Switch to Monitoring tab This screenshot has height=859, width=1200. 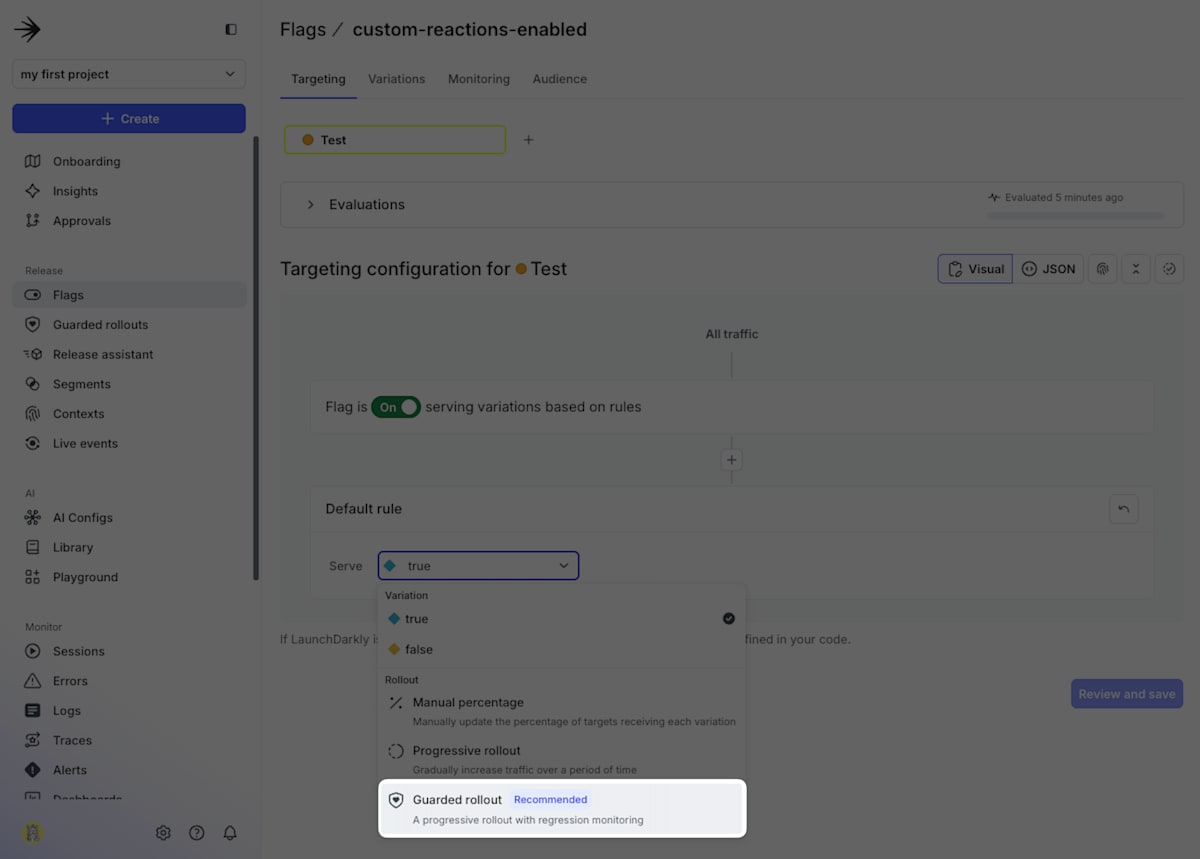click(x=479, y=79)
